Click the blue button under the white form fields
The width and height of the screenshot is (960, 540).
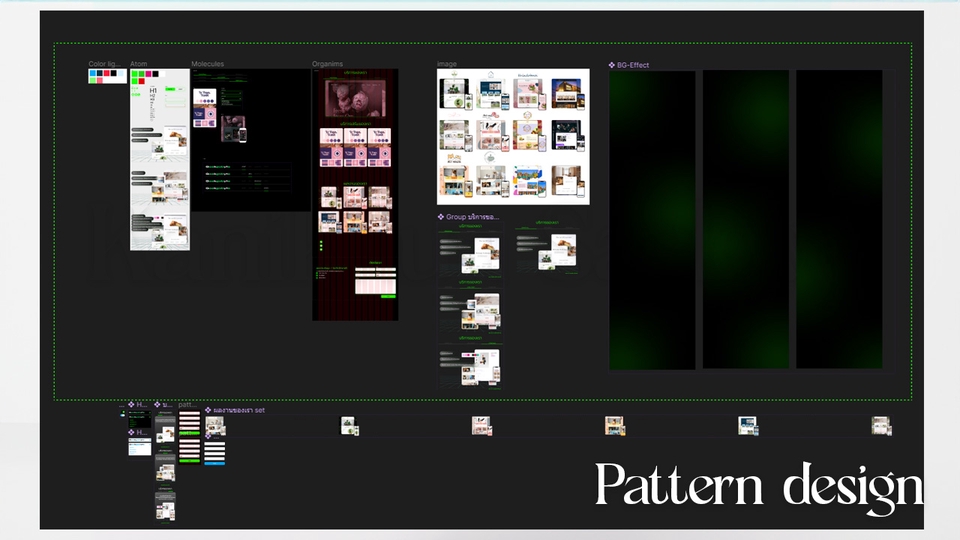pyautogui.click(x=214, y=463)
